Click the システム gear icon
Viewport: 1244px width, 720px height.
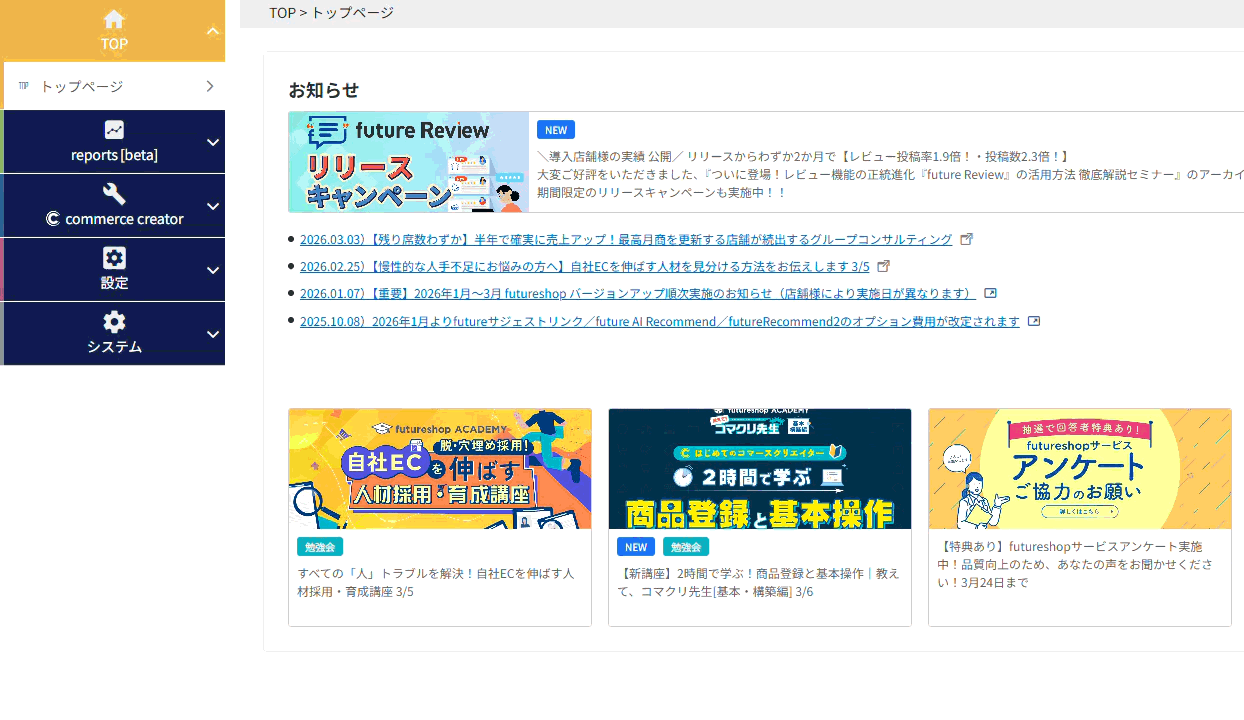114,321
